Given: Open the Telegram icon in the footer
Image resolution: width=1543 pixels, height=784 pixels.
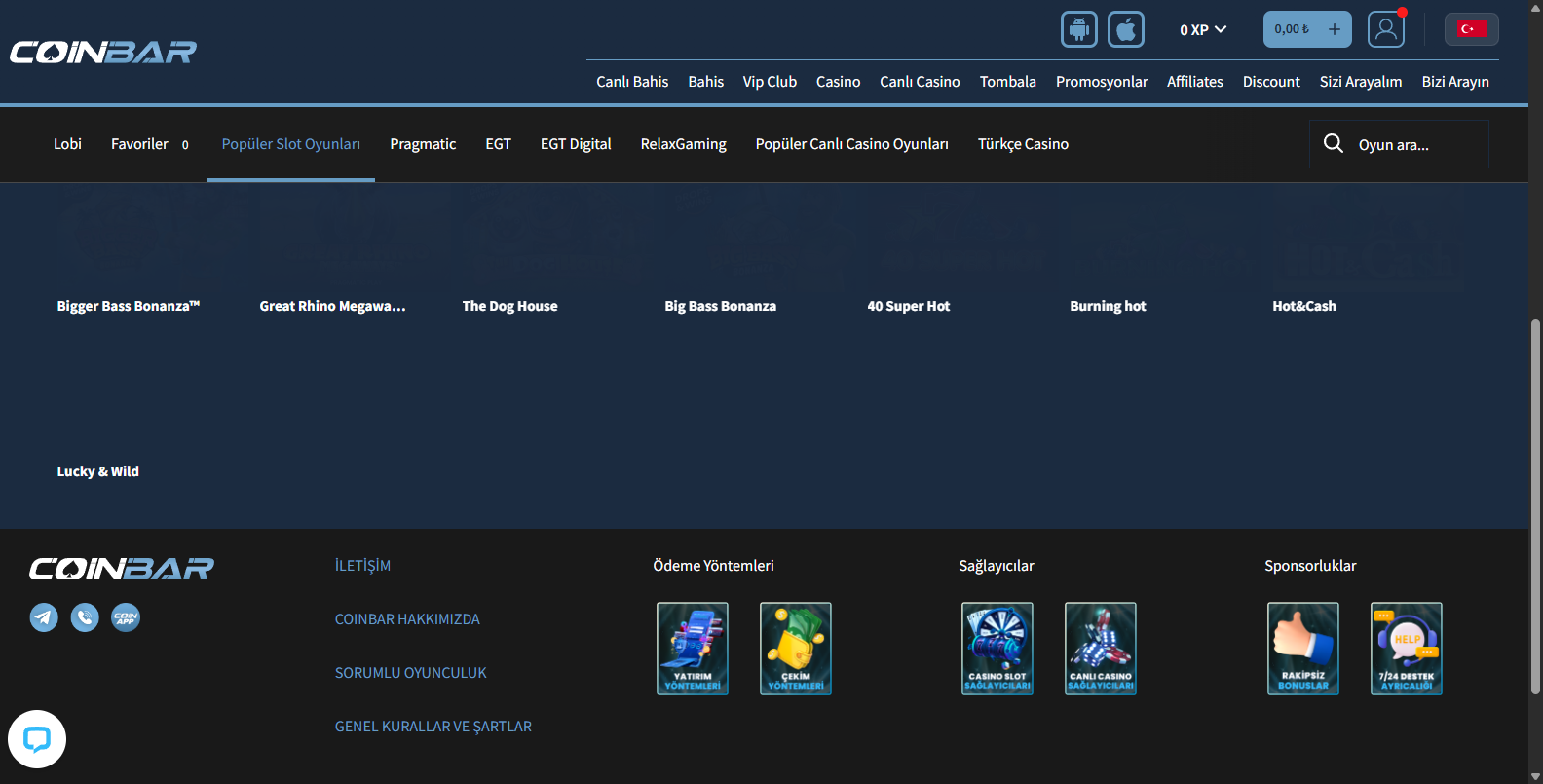Looking at the screenshot, I should (x=44, y=617).
